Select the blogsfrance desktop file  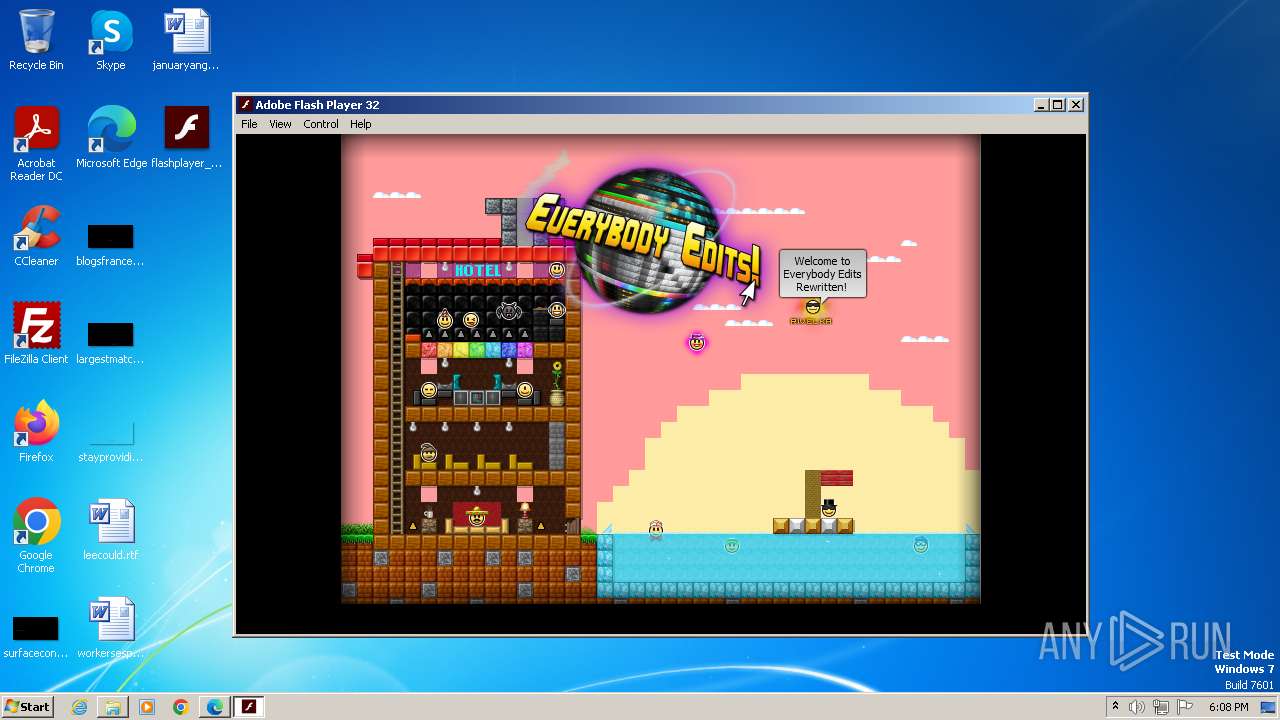pyautogui.click(x=110, y=246)
